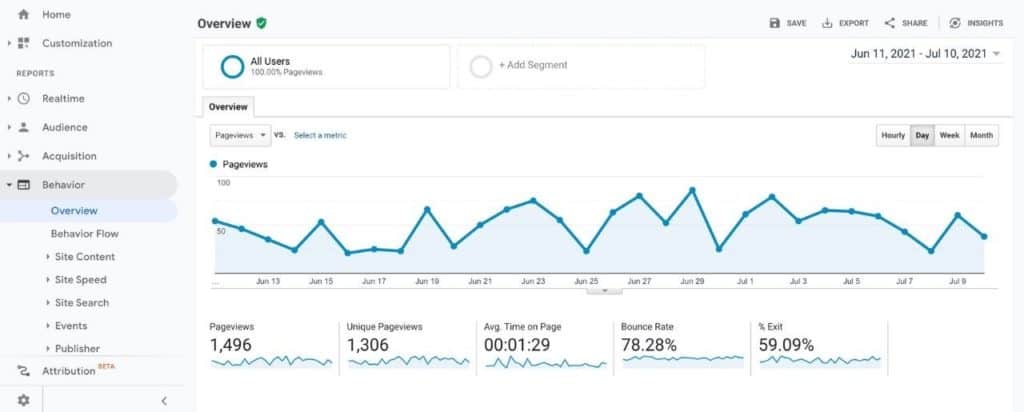The image size is (1024, 412).
Task: Expand Site Search submenu
Action: tap(48, 302)
